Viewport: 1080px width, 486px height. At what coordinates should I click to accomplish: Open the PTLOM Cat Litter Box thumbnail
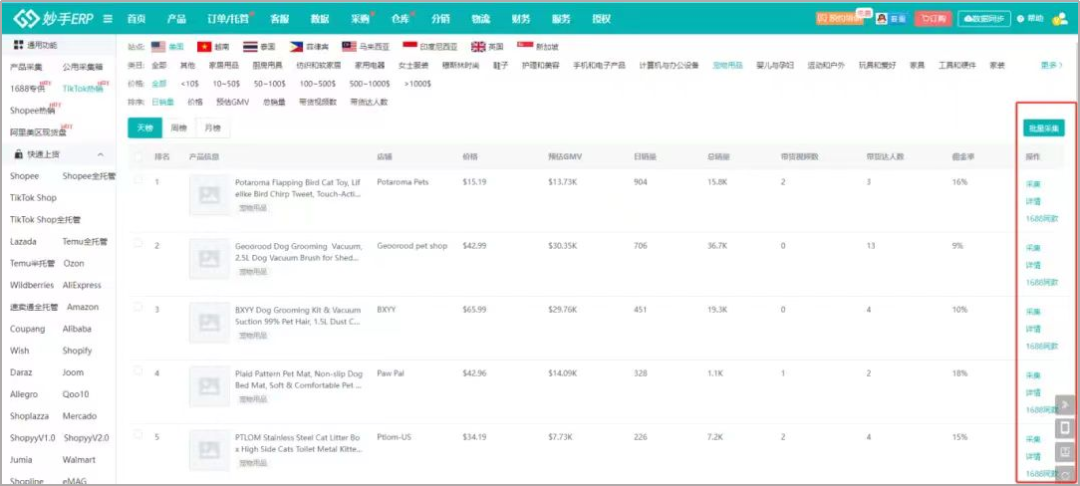(x=209, y=451)
